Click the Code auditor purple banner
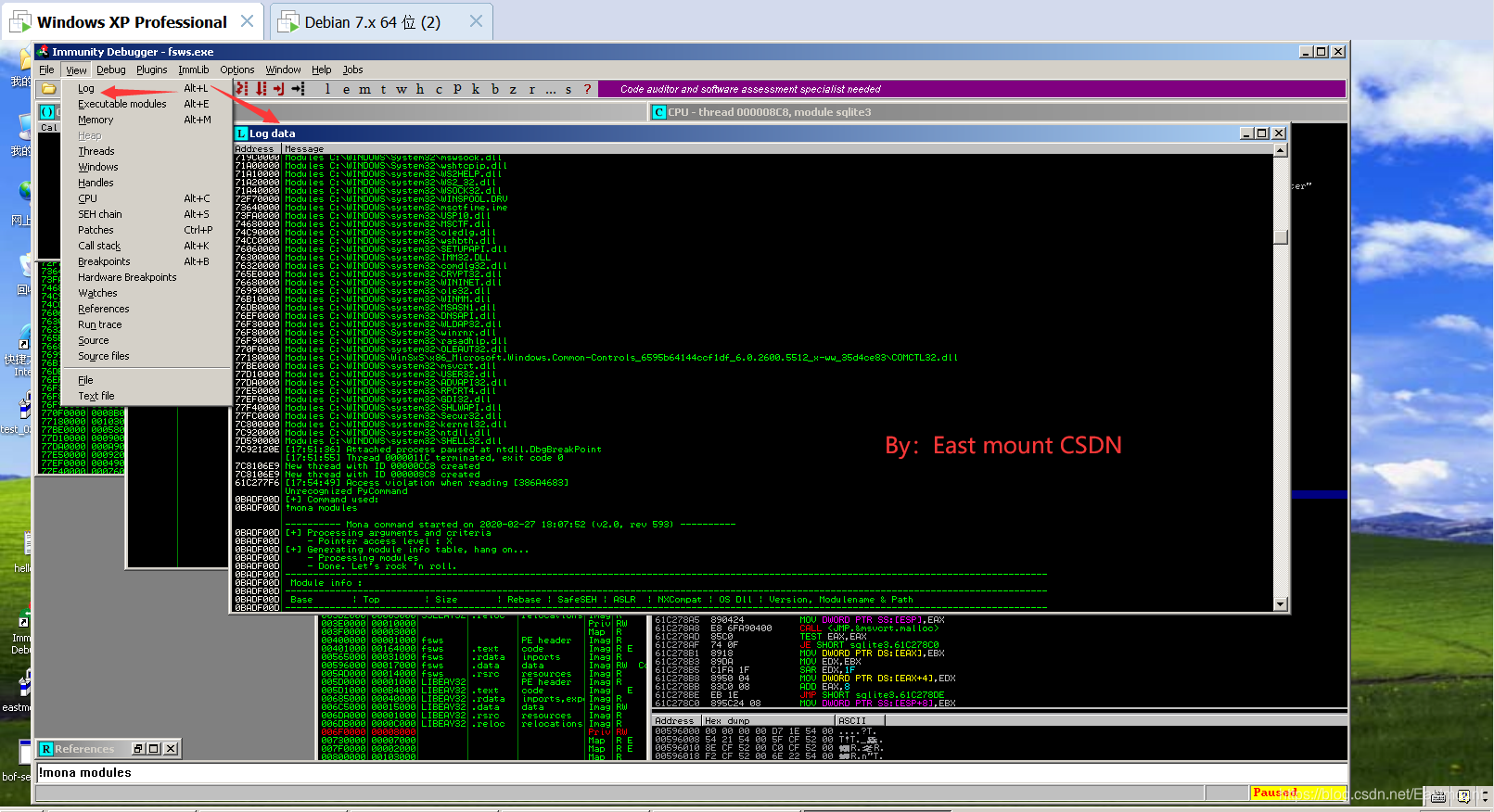Image resolution: width=1494 pixels, height=812 pixels. click(971, 89)
